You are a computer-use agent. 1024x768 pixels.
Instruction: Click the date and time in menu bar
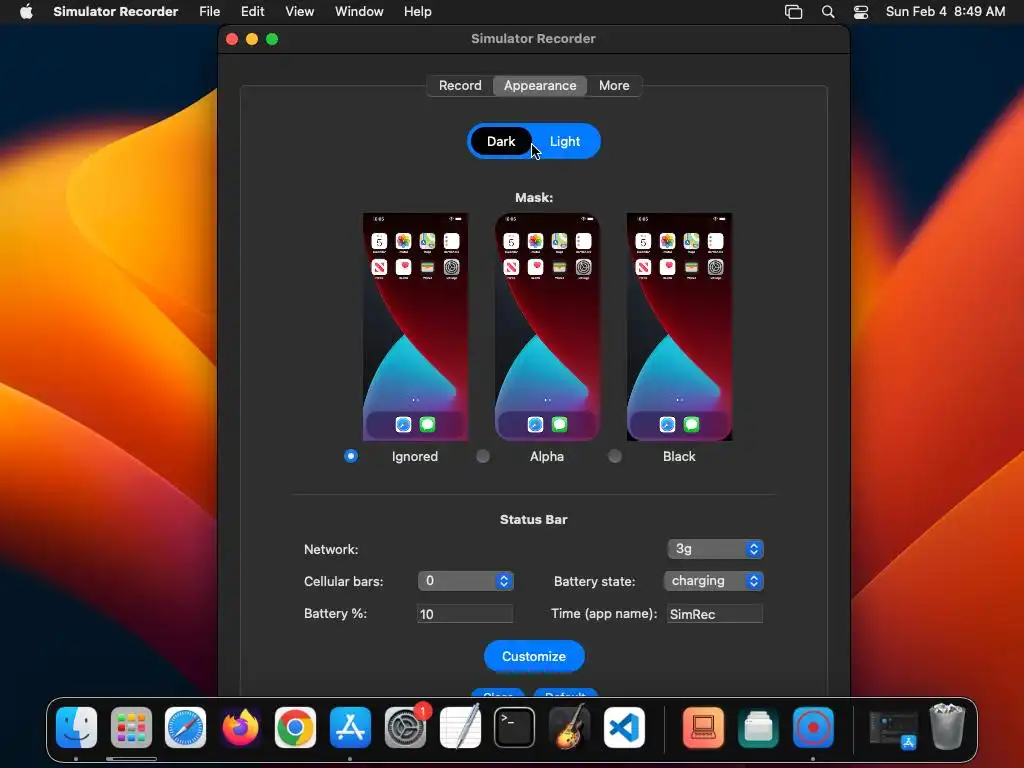945,12
